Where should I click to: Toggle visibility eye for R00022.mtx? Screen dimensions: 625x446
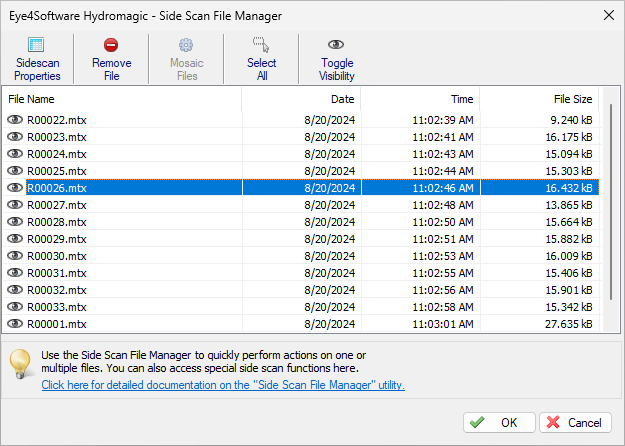[15, 120]
